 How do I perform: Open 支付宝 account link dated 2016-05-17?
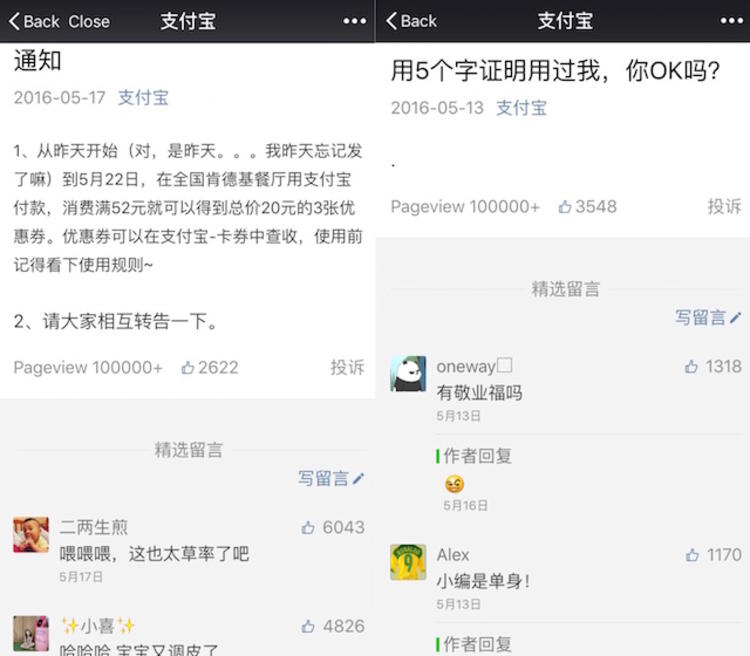[x=143, y=98]
